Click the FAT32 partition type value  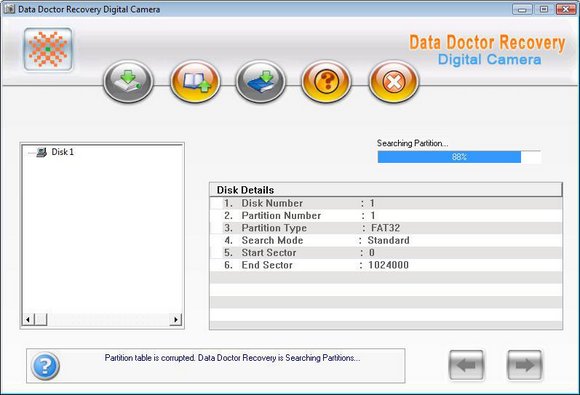point(385,228)
